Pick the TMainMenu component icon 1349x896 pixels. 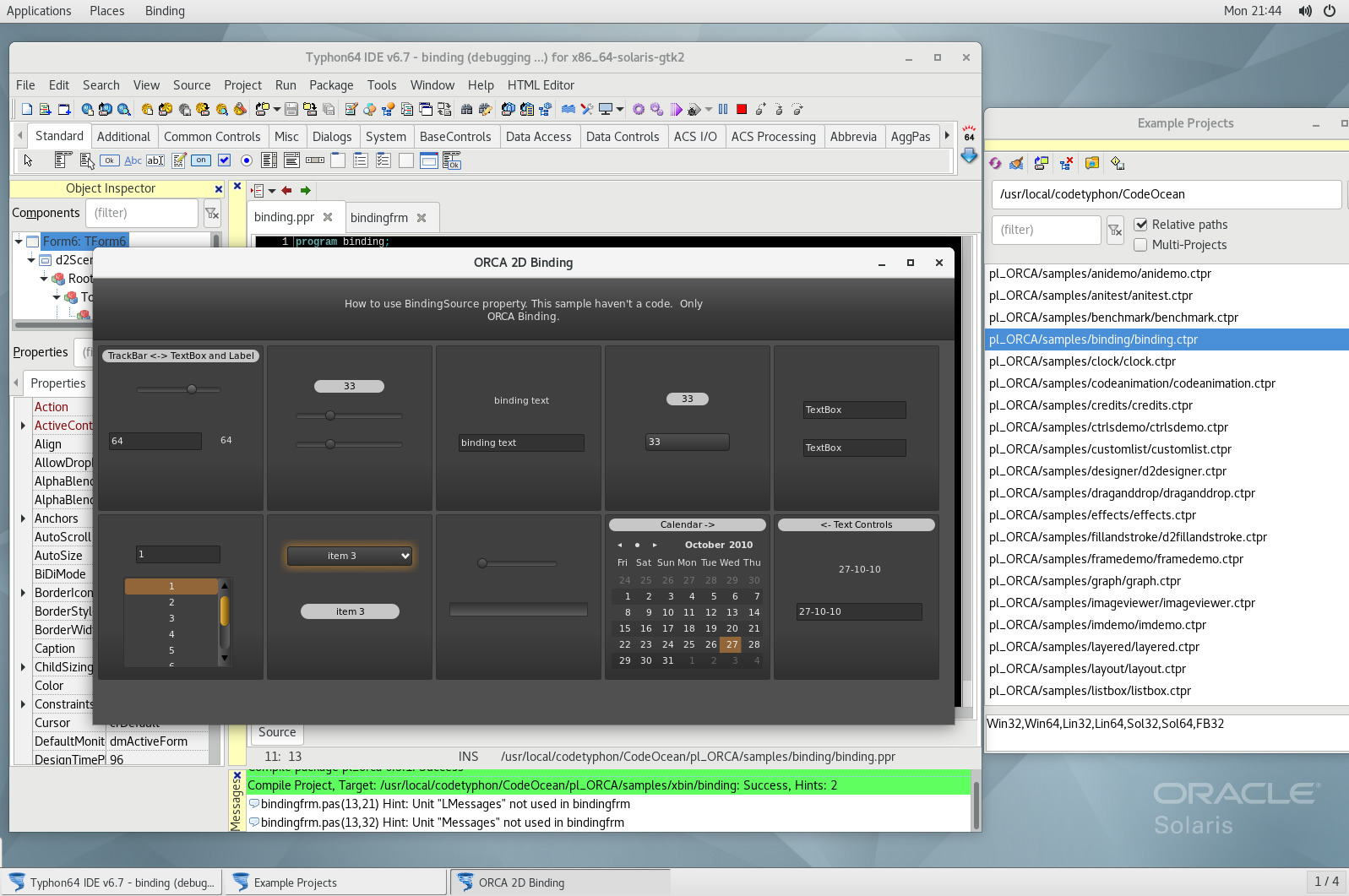point(63,160)
